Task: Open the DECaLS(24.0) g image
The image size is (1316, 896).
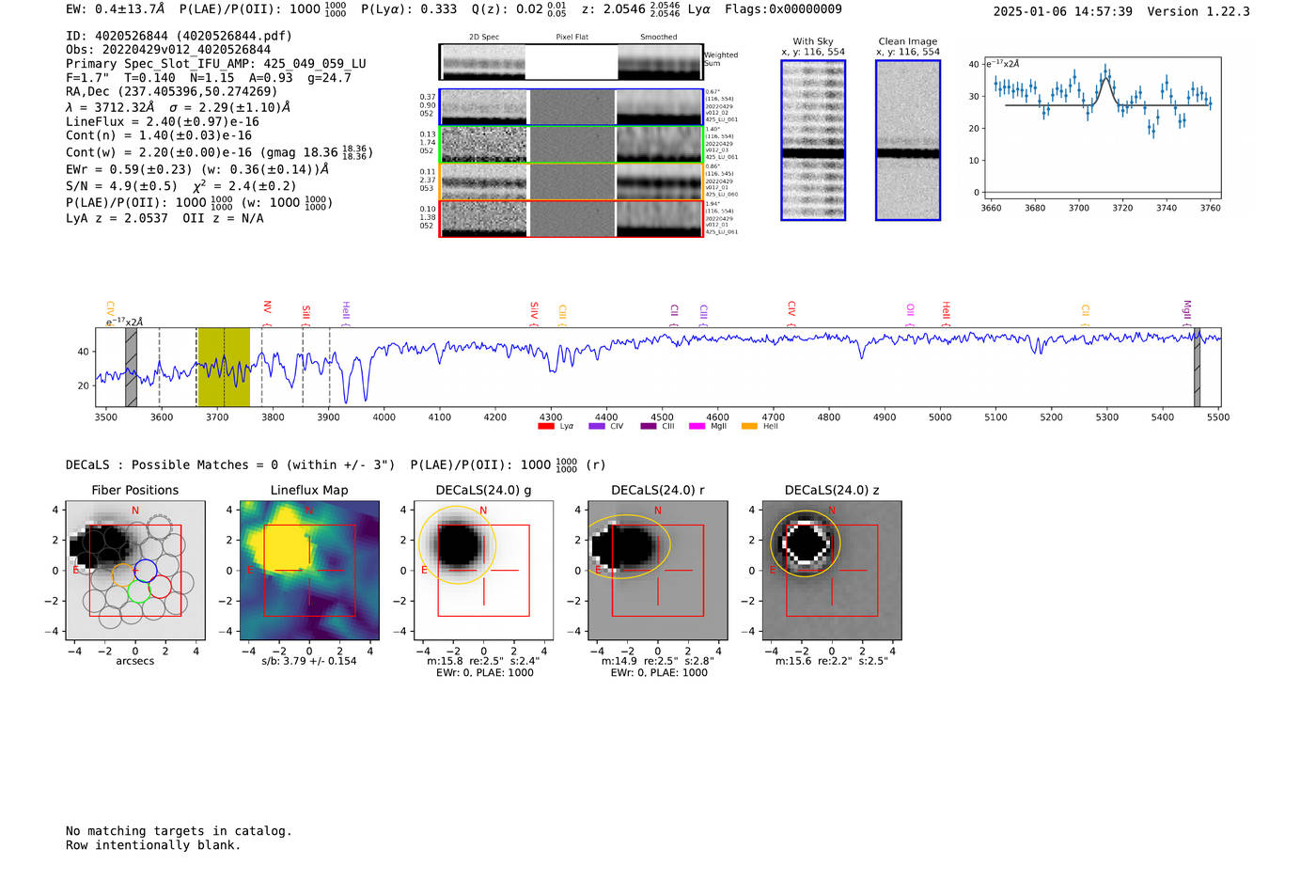Action: click(484, 570)
